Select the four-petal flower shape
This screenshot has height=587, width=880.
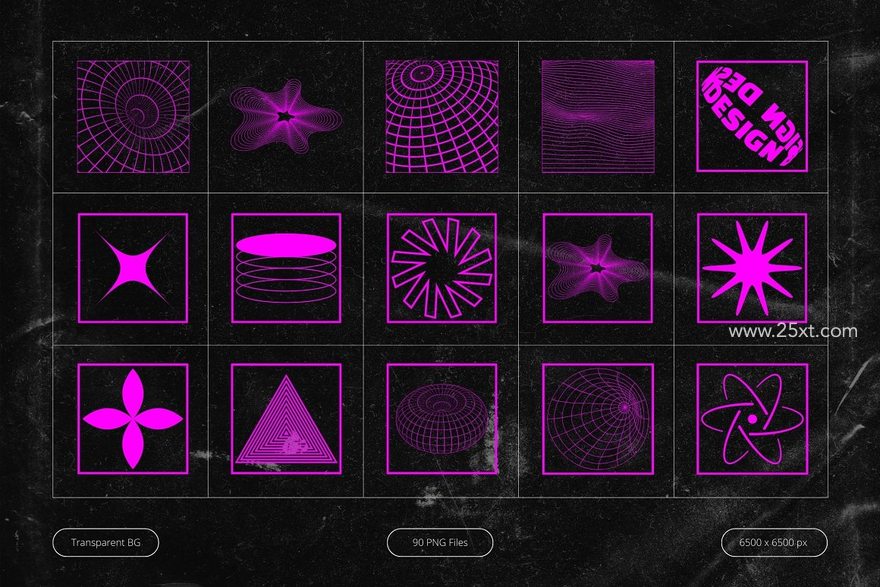[133, 419]
